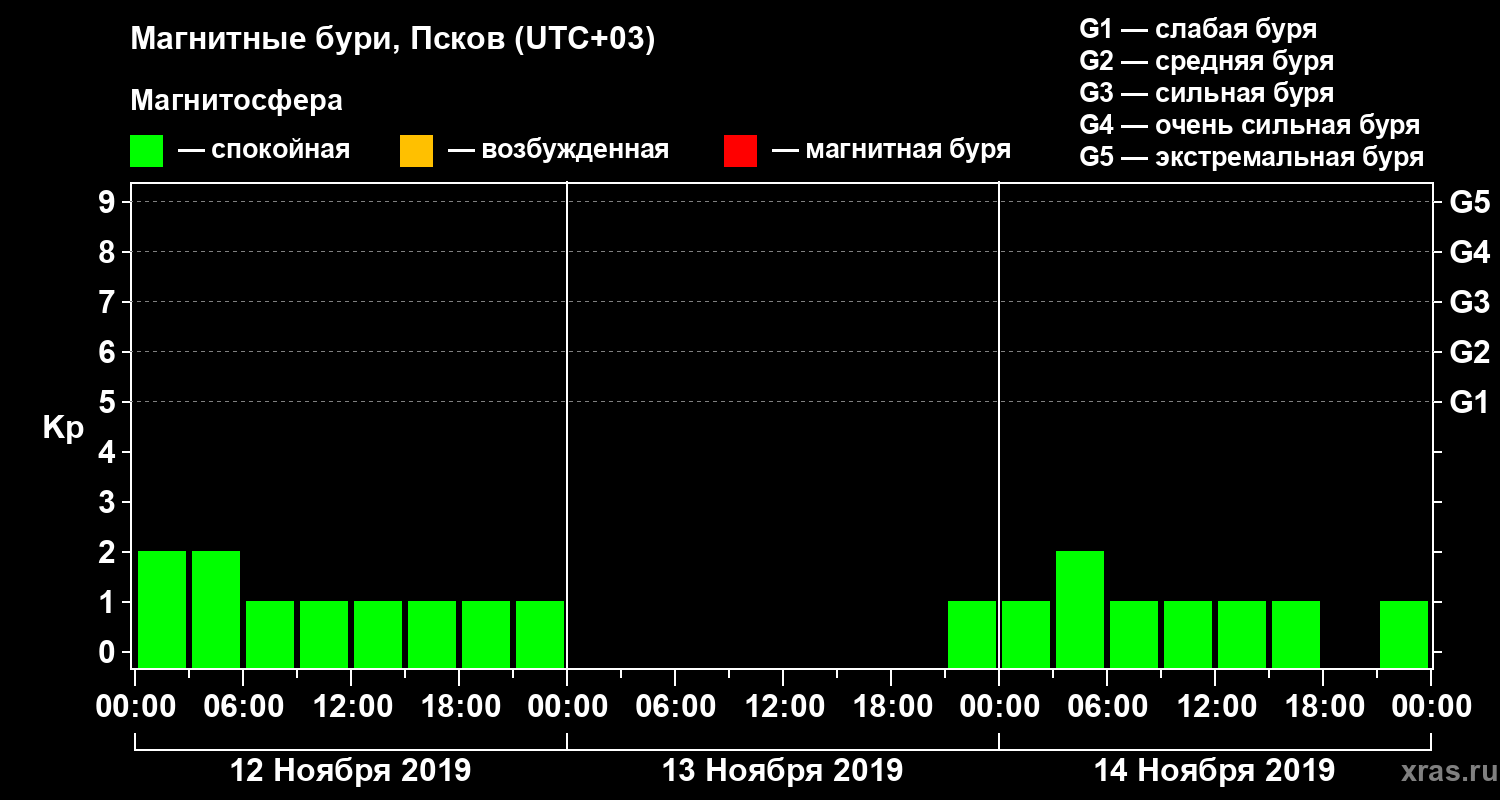The width and height of the screenshot is (1500, 800).
Task: Click the orange 'возбужденная' legend swatch
Action: [416, 151]
